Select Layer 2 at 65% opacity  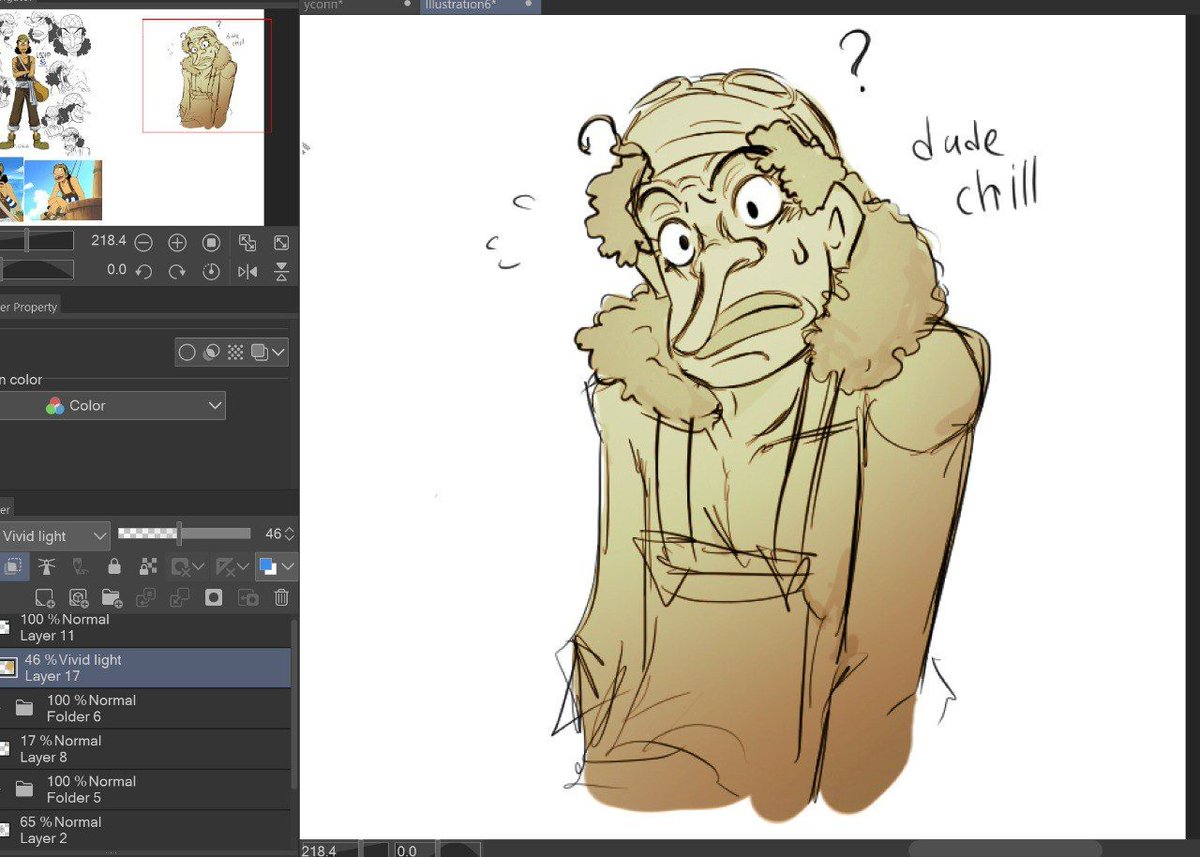coord(145,830)
